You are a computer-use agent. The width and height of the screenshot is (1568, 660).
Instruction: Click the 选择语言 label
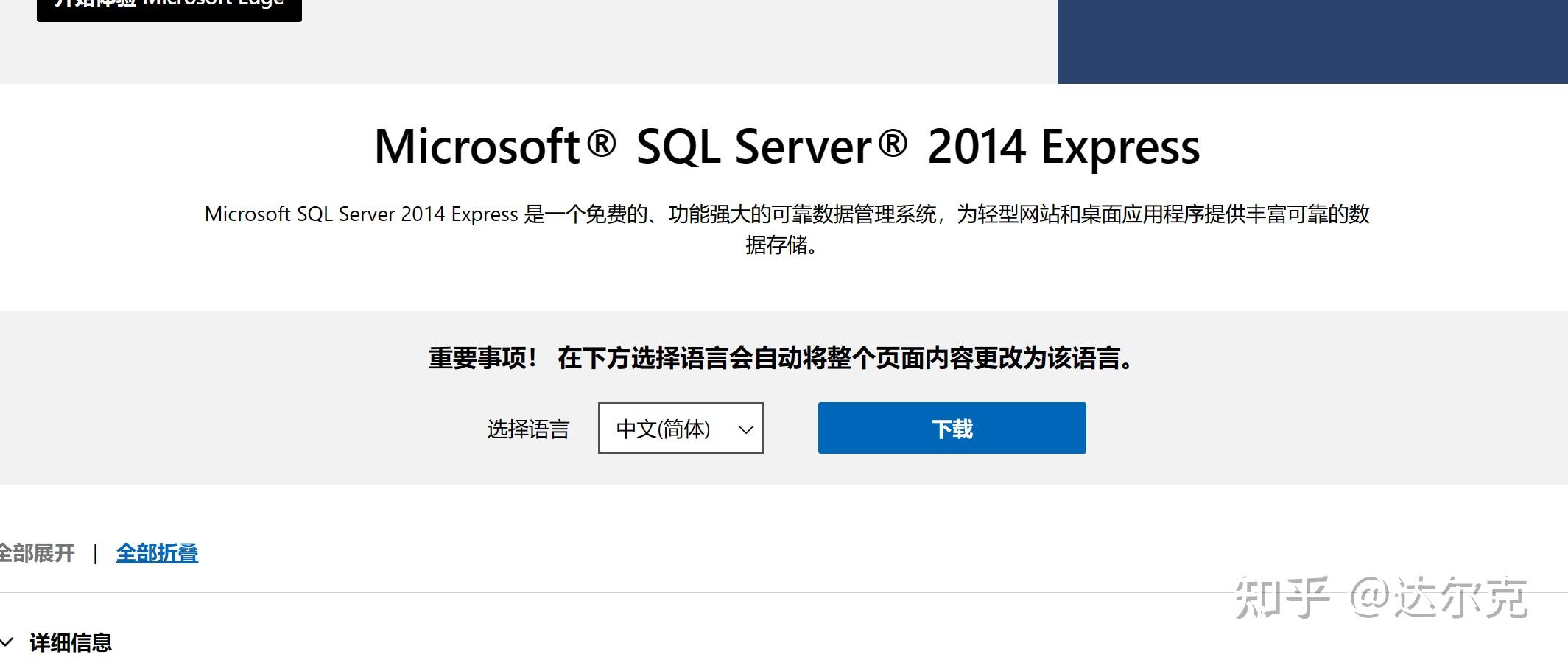528,429
